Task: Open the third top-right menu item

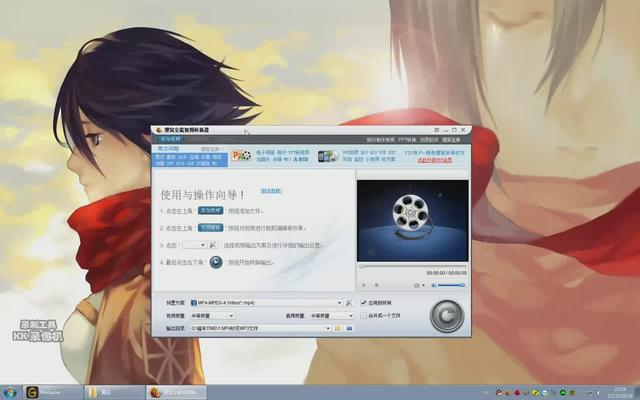Action: 429,140
